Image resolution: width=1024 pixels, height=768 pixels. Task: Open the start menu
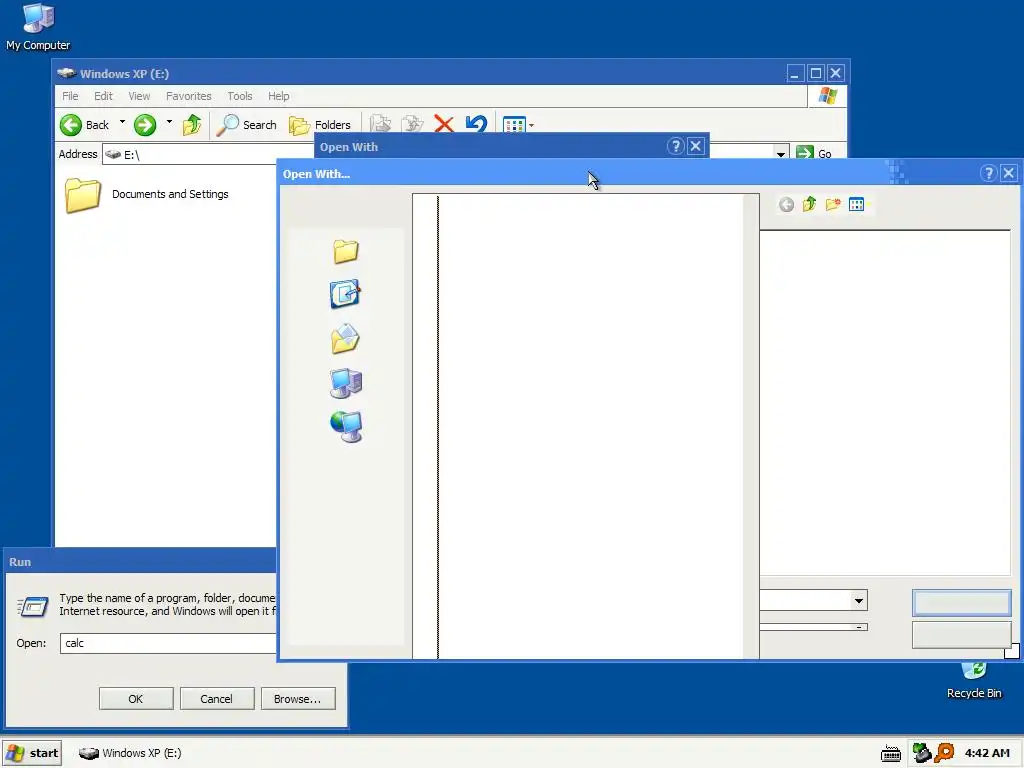[x=32, y=753]
